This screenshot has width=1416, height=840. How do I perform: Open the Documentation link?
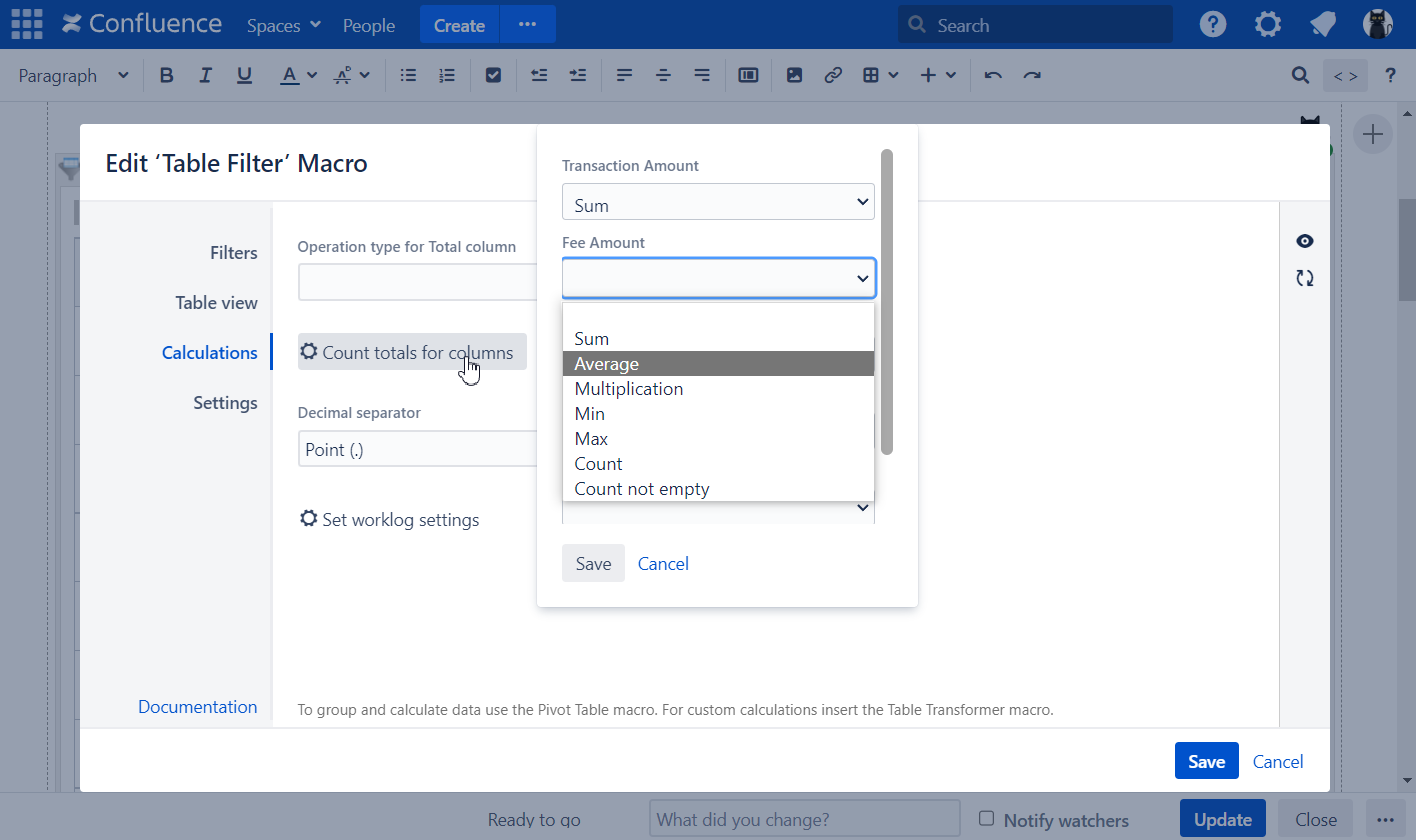[x=197, y=707]
